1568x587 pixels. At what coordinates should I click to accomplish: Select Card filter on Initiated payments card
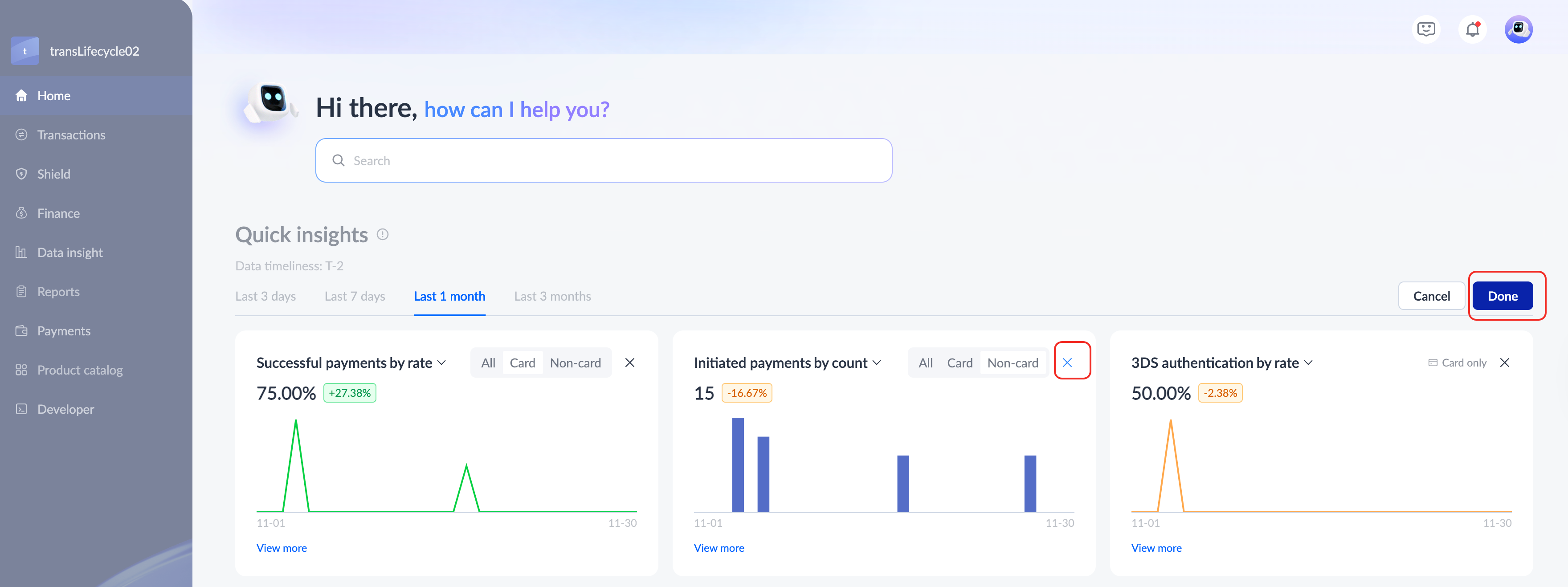click(x=960, y=363)
